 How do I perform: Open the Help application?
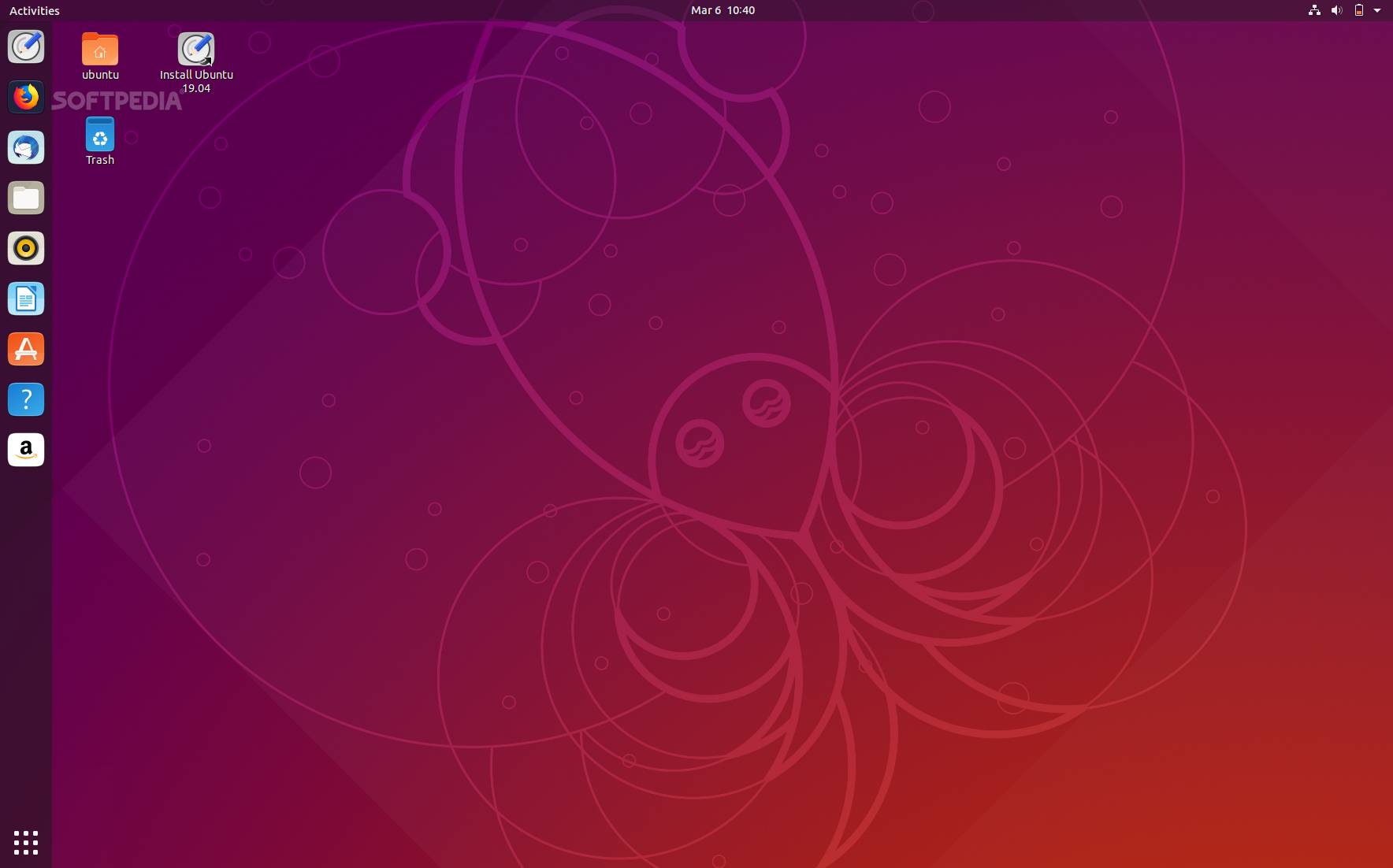[26, 399]
